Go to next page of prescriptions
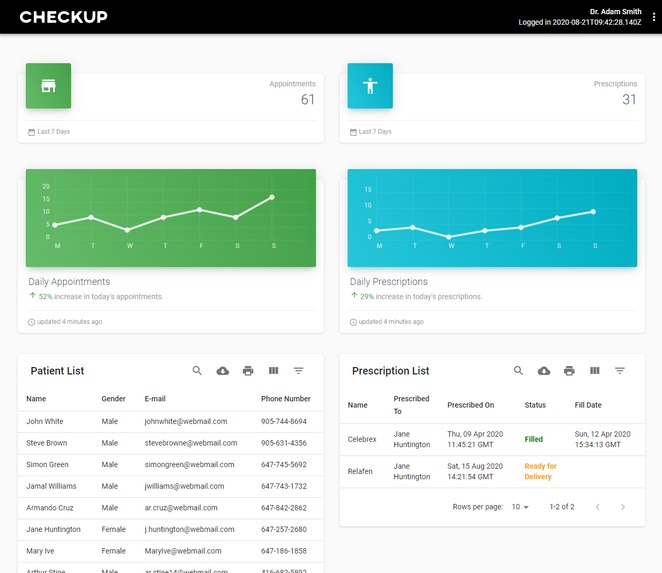662x573 pixels. [x=623, y=507]
